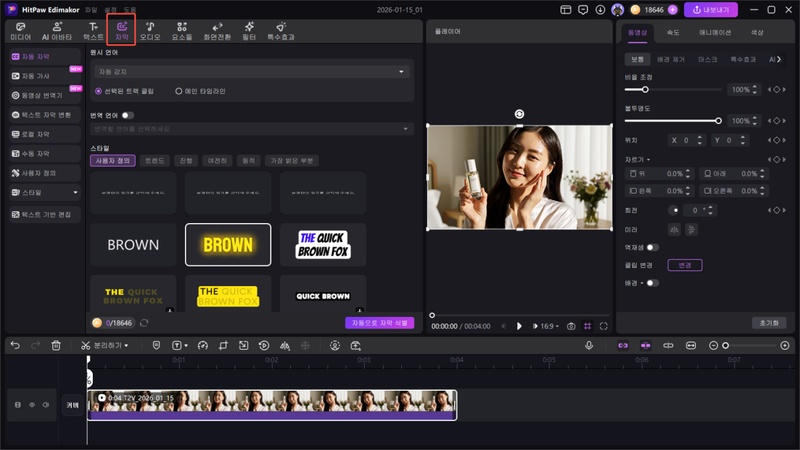The image size is (800, 450).
Task: Open the 미디어 (Media) tool tab
Action: [x=20, y=31]
